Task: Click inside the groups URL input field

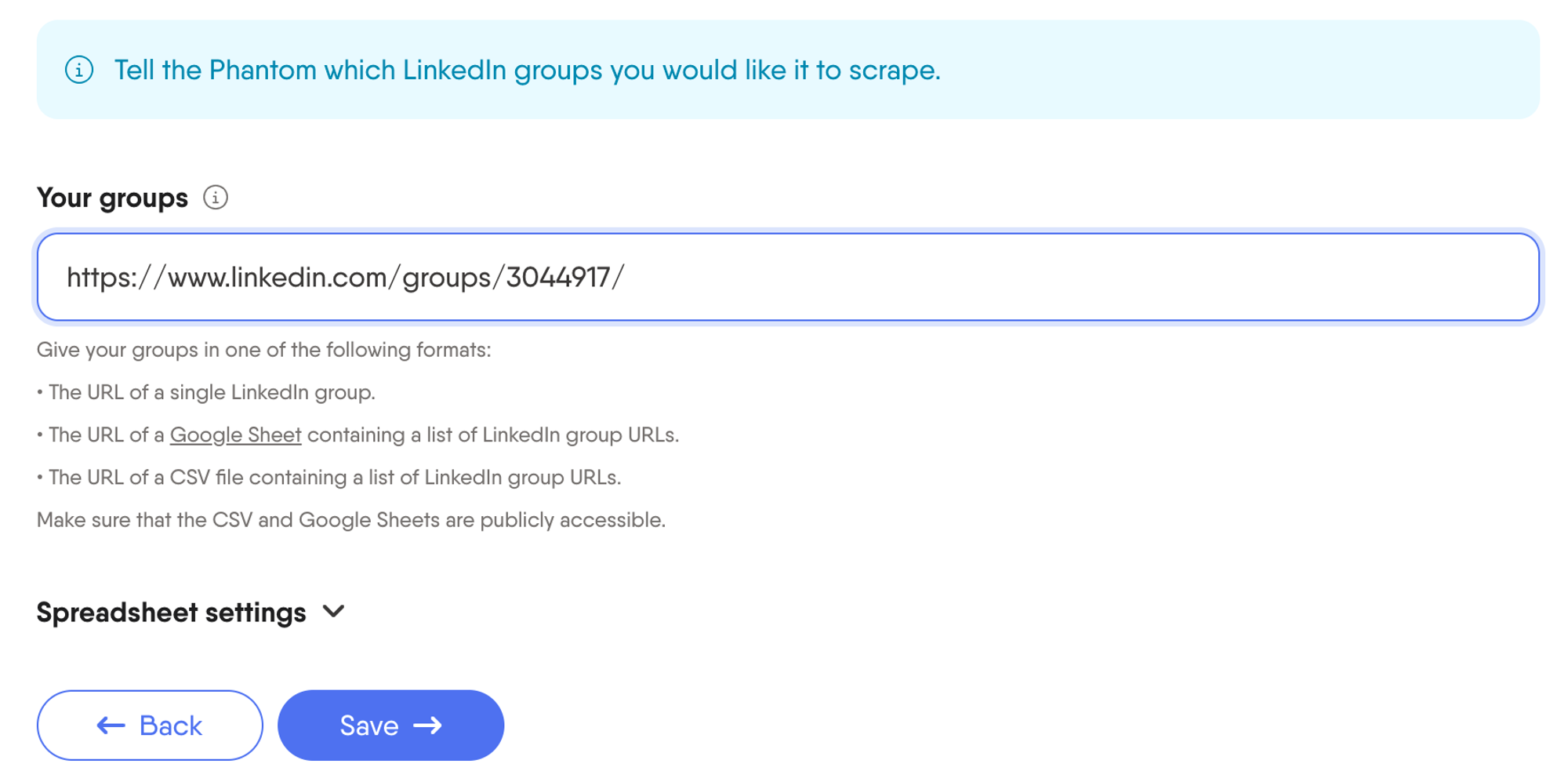Action: (784, 276)
